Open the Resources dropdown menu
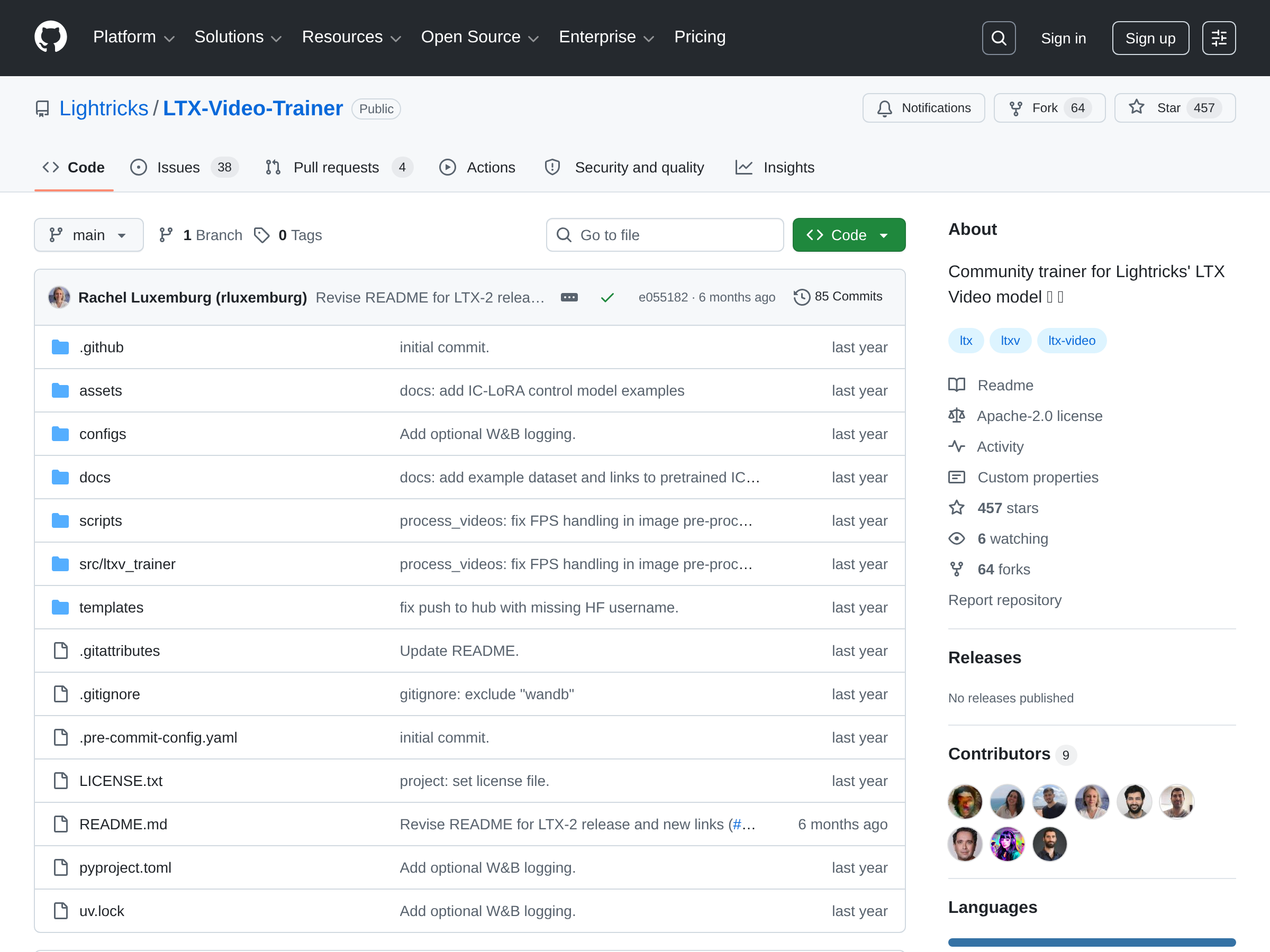The image size is (1270, 952). (351, 38)
